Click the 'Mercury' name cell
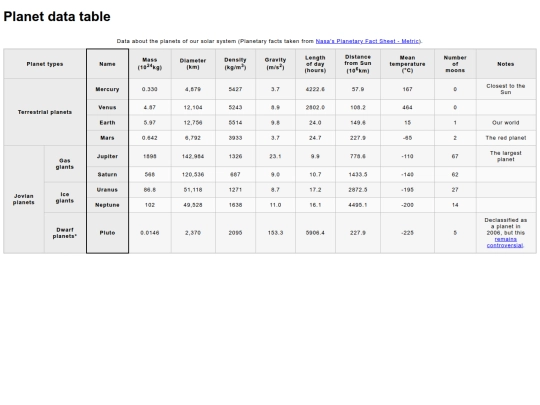The image size is (540, 405). (107, 89)
